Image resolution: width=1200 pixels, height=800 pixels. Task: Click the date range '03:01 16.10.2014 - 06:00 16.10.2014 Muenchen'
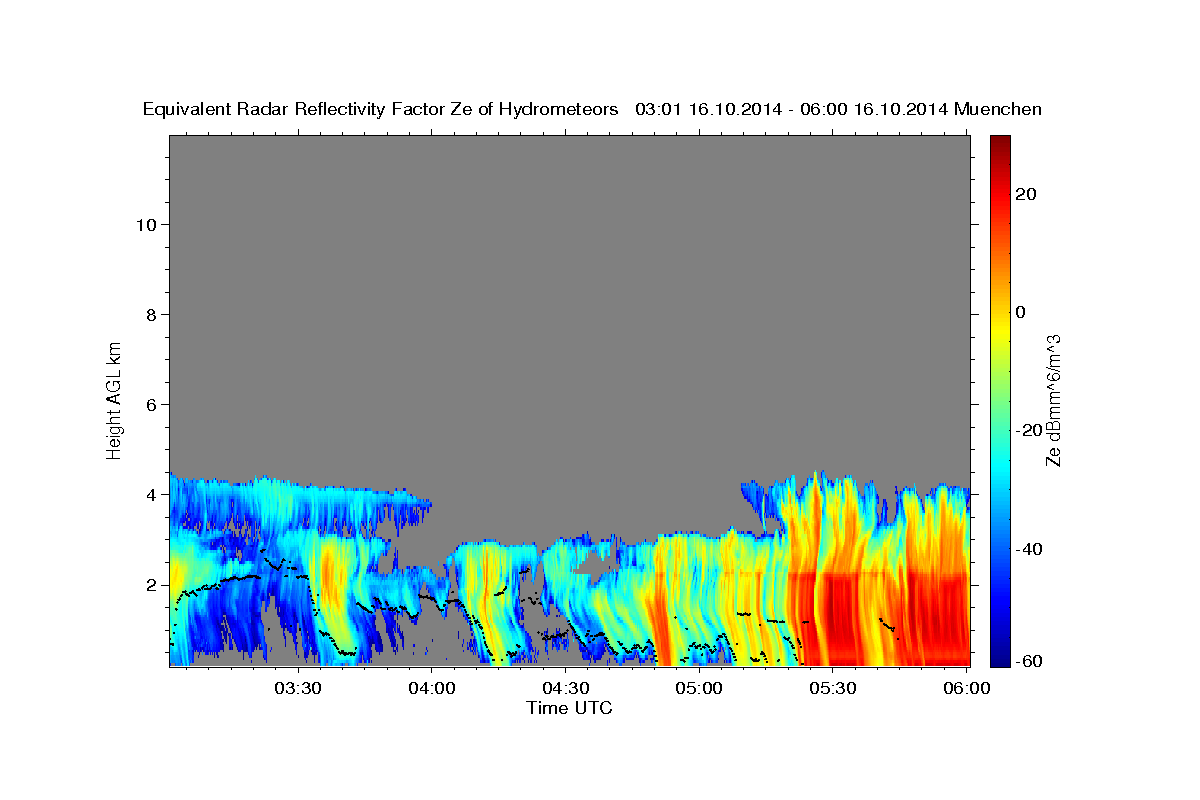pos(838,109)
